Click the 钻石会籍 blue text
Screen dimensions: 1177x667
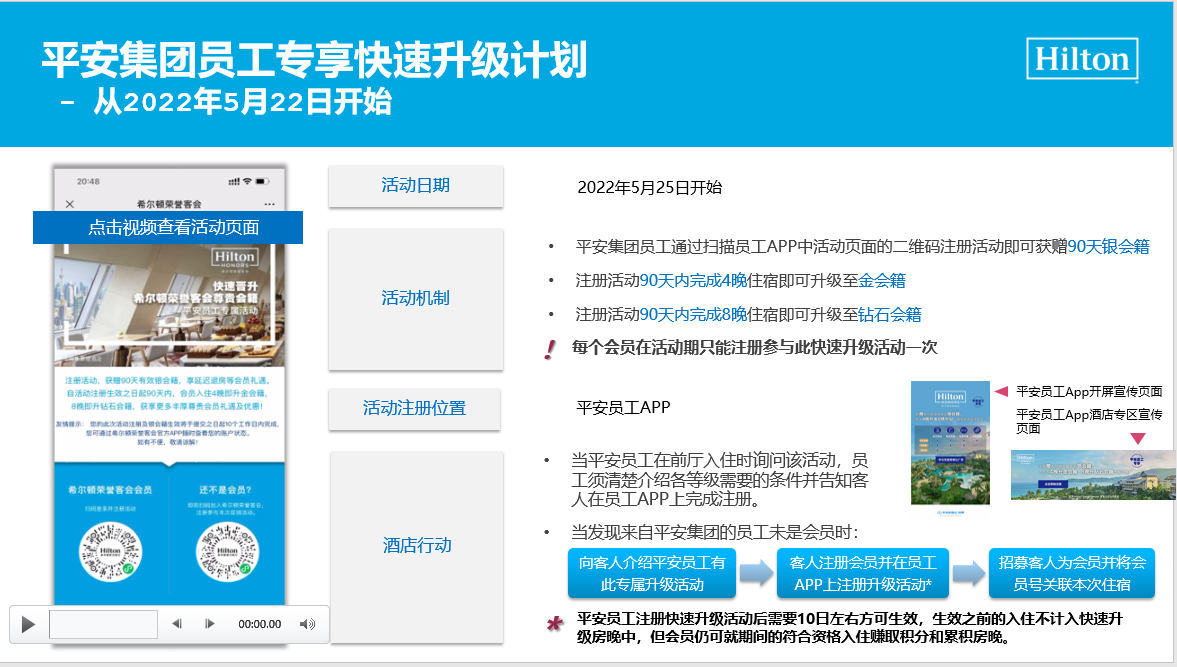point(890,314)
